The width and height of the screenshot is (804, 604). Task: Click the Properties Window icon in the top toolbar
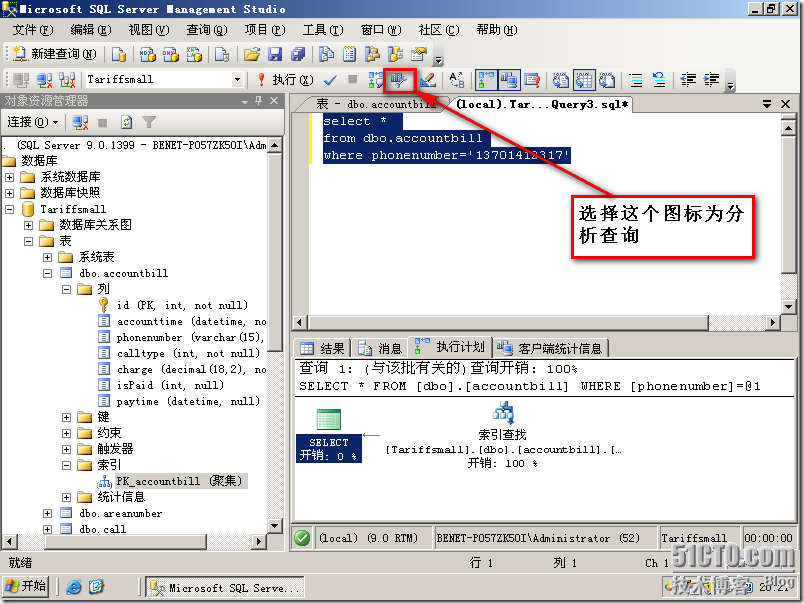point(419,54)
